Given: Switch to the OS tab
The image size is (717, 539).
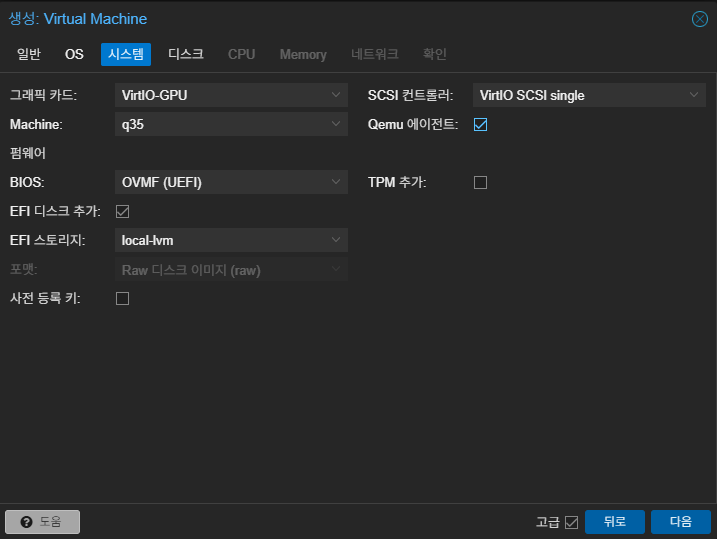Looking at the screenshot, I should click(x=74, y=54).
